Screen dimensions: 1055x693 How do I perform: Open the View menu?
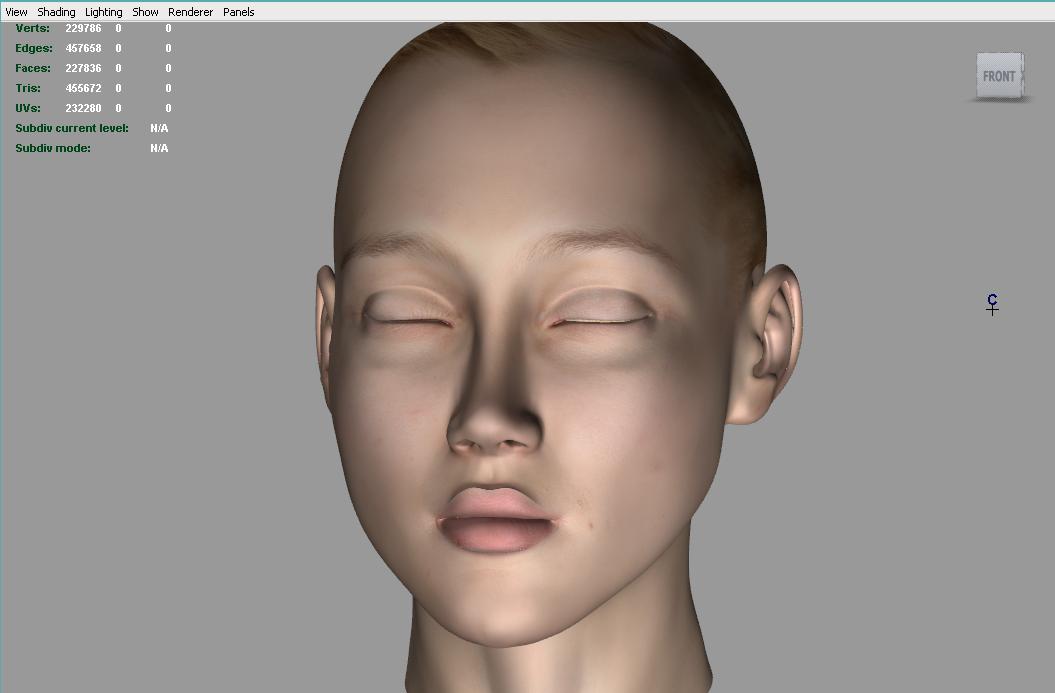pos(16,12)
